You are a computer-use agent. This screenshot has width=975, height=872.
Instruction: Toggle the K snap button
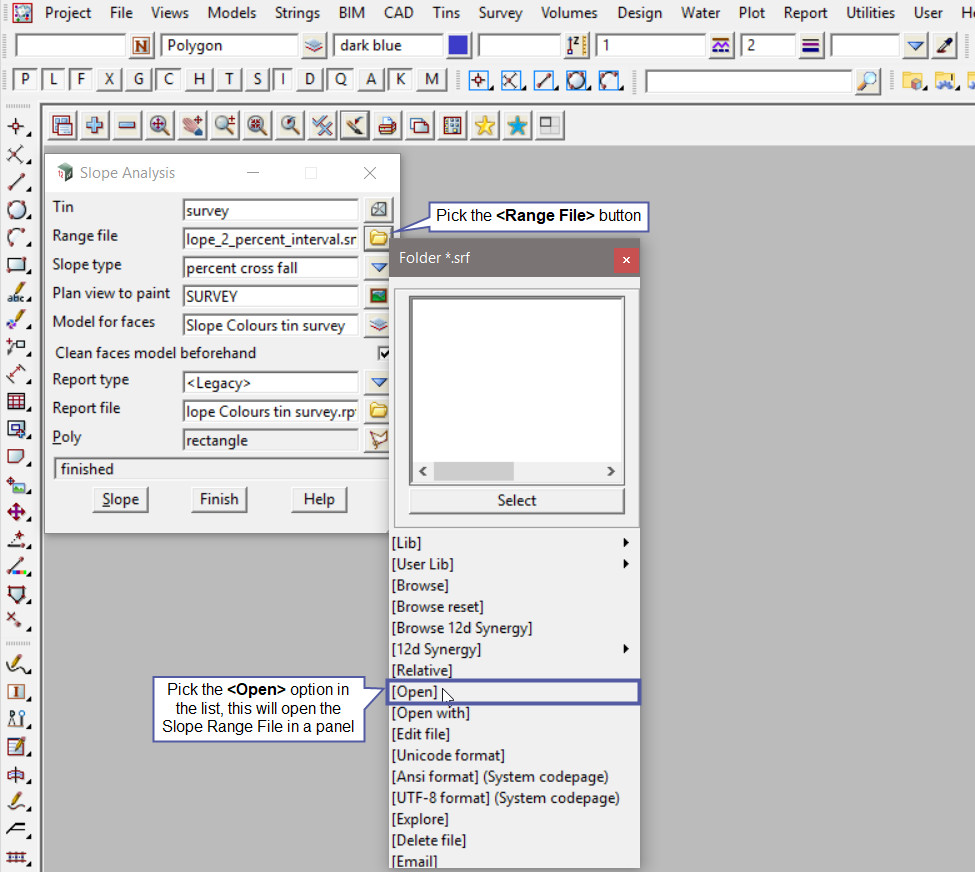(401, 80)
